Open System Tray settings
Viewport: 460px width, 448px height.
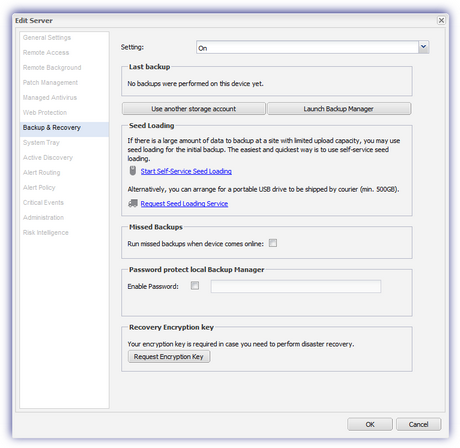[x=41, y=143]
